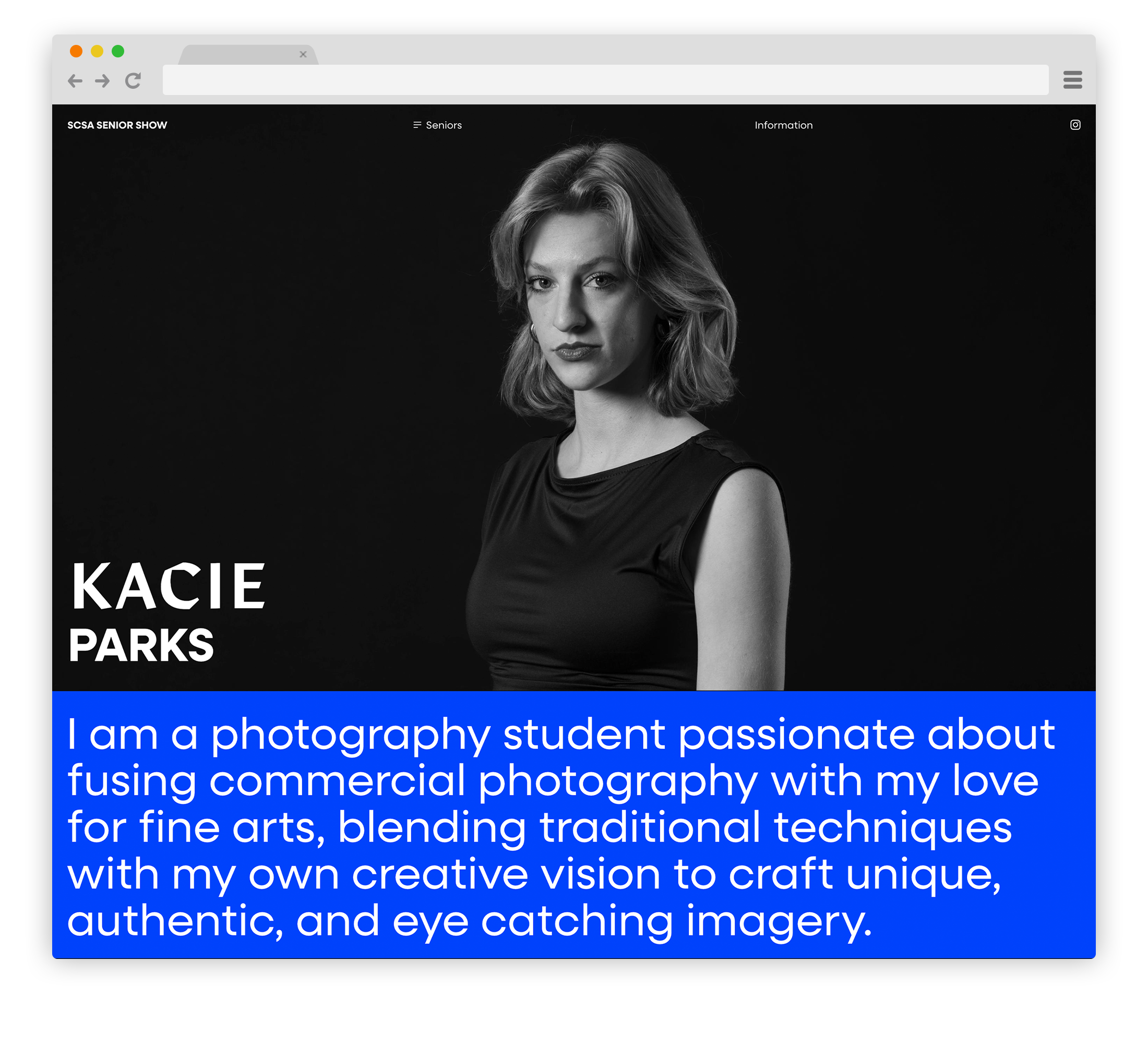Click the PARKS surname heading
This screenshot has height=1044, width=1148.
[141, 645]
